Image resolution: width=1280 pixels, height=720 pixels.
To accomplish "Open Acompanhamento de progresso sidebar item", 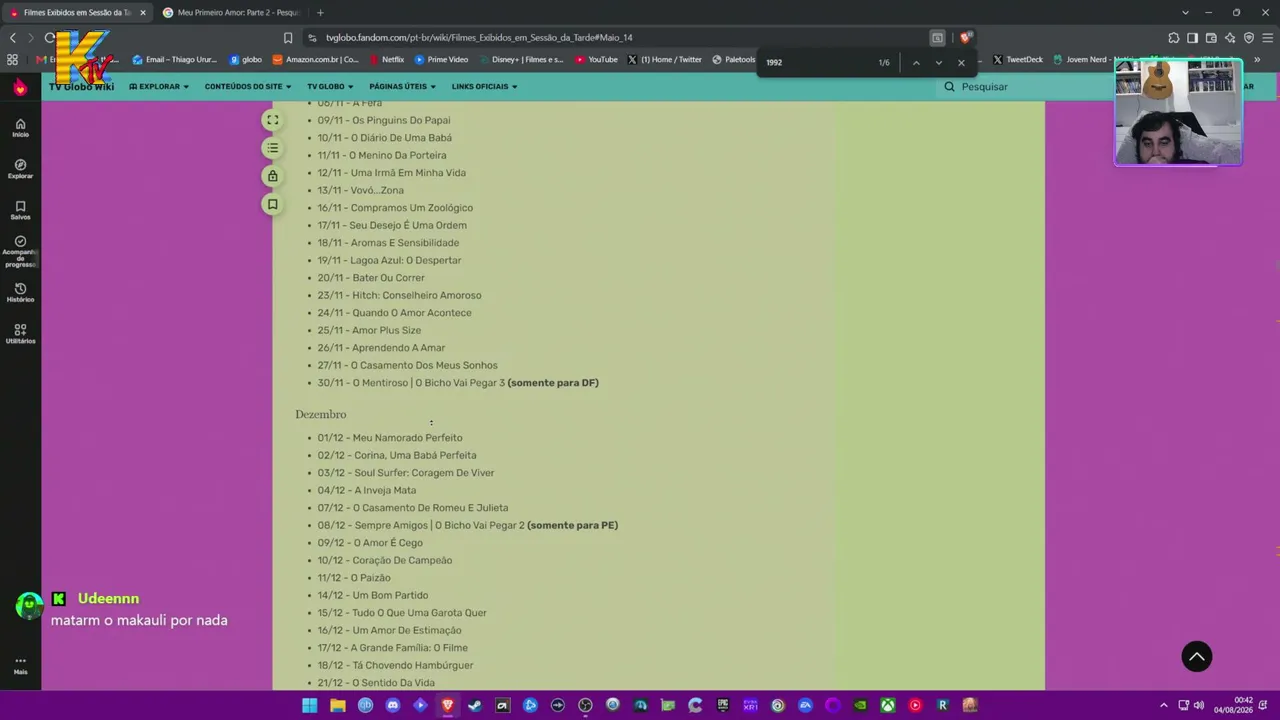I will pos(20,251).
